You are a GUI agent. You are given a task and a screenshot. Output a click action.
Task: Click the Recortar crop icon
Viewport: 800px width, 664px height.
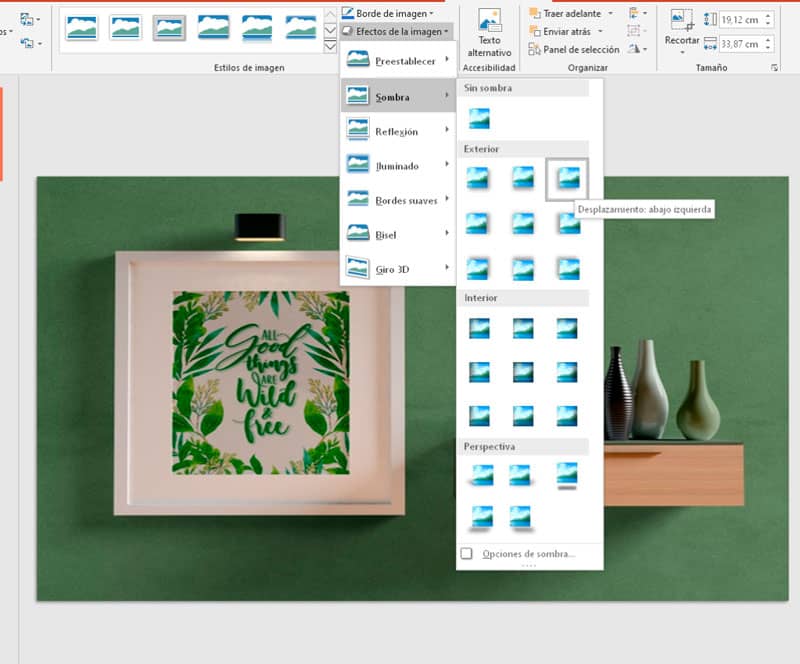click(682, 20)
